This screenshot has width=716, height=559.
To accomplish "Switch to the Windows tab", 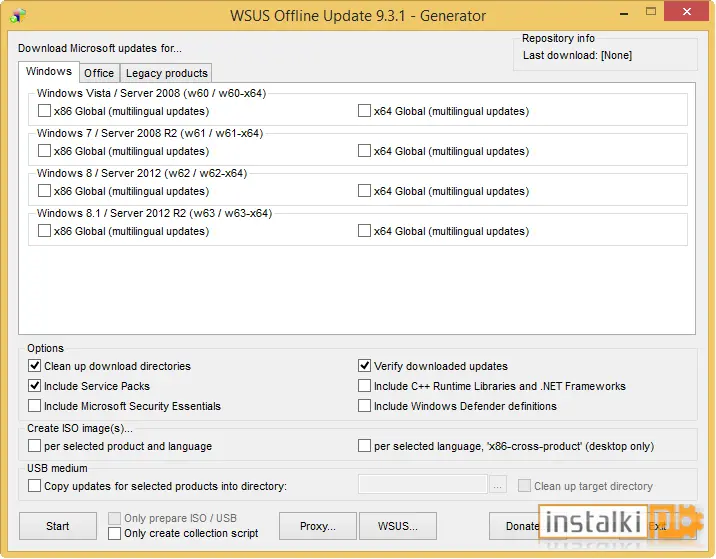I will tap(49, 72).
